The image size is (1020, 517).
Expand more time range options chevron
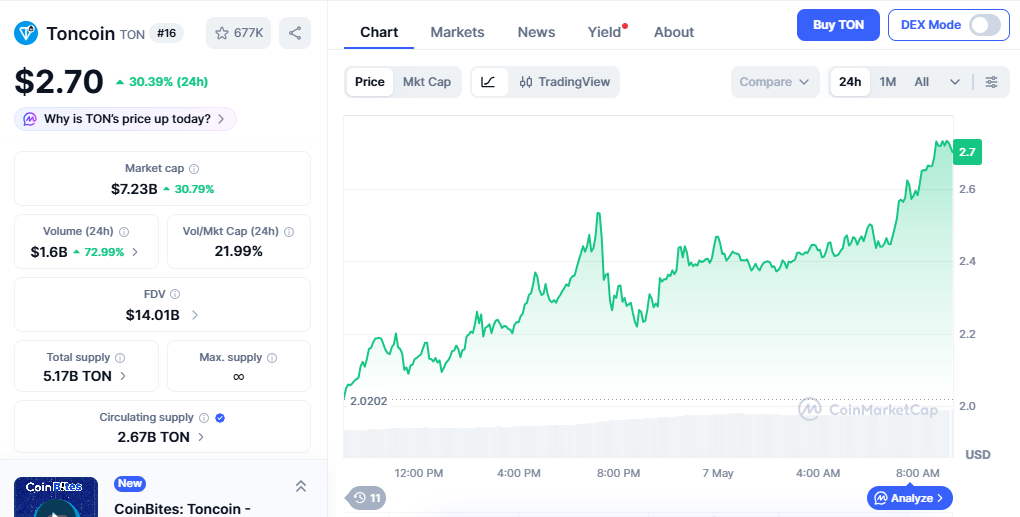(955, 82)
